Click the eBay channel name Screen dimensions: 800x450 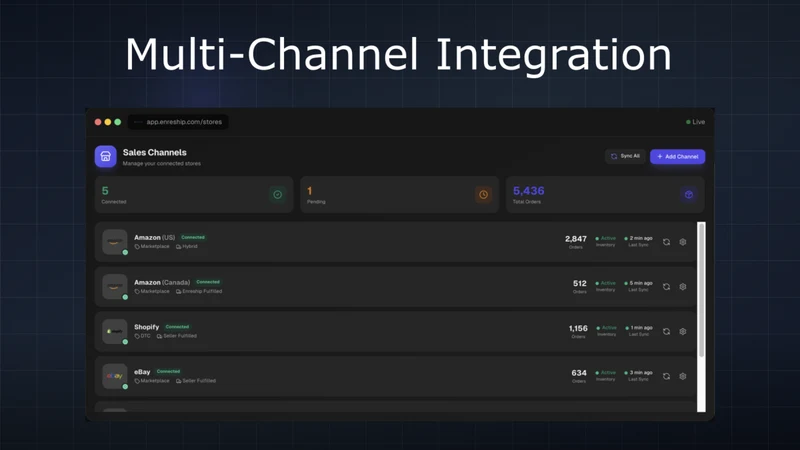[x=142, y=371]
